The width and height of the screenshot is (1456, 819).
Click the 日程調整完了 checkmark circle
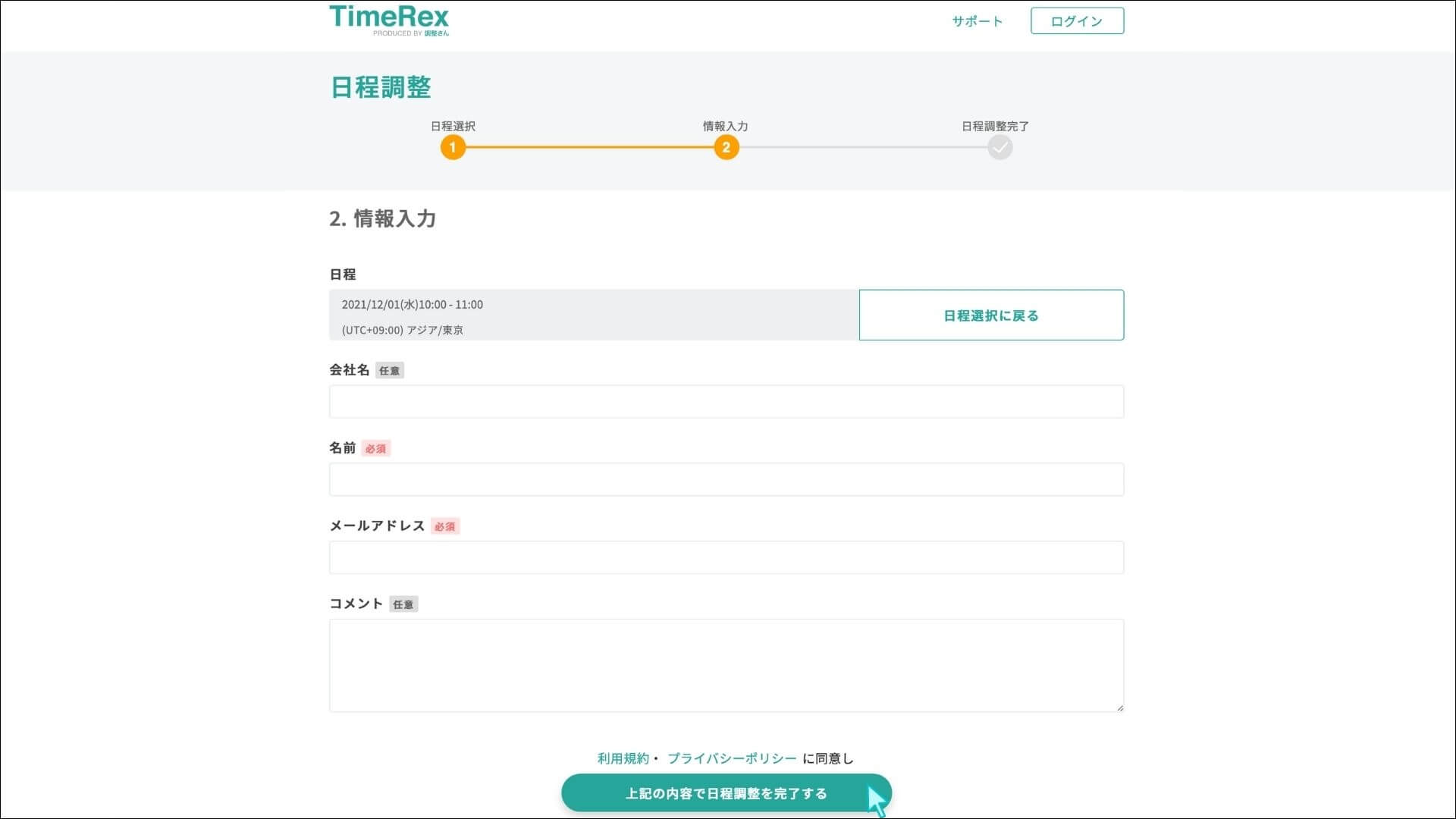pos(1000,147)
